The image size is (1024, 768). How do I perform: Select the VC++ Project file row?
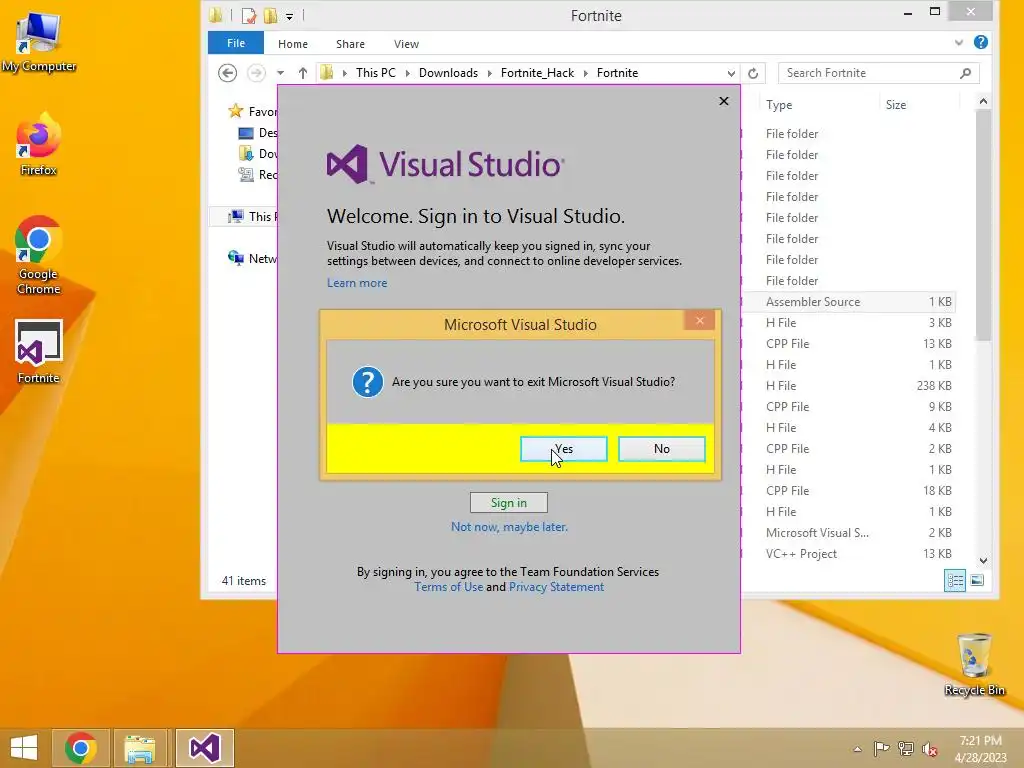click(849, 553)
